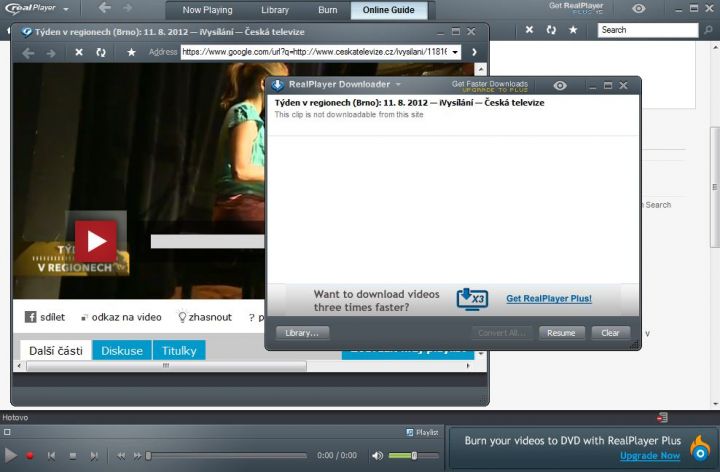Click the Search input field
Viewport: 720px width, 472px height.
tap(648, 30)
